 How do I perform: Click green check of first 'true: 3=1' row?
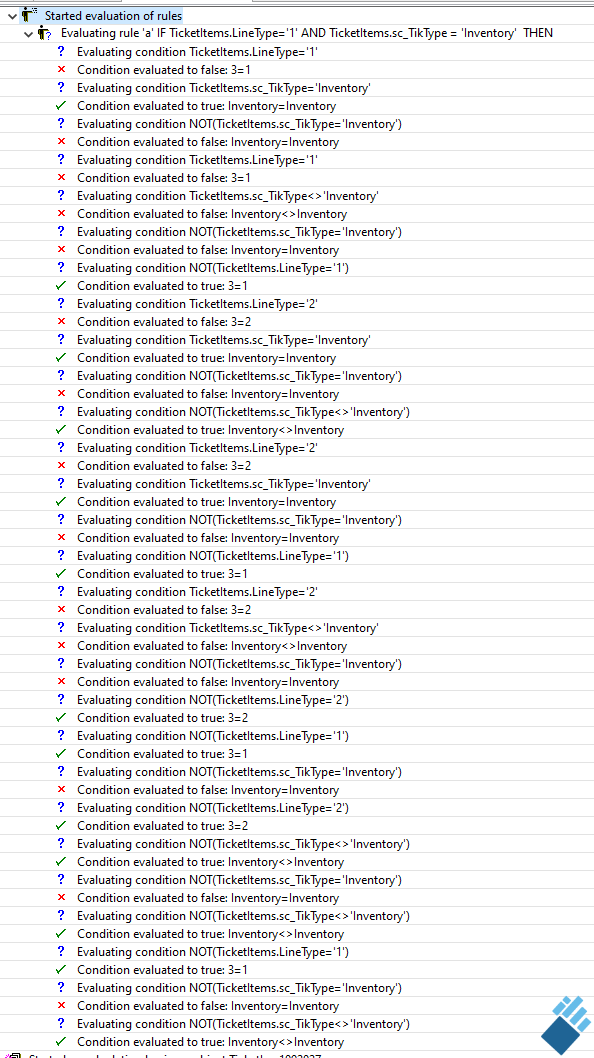61,286
